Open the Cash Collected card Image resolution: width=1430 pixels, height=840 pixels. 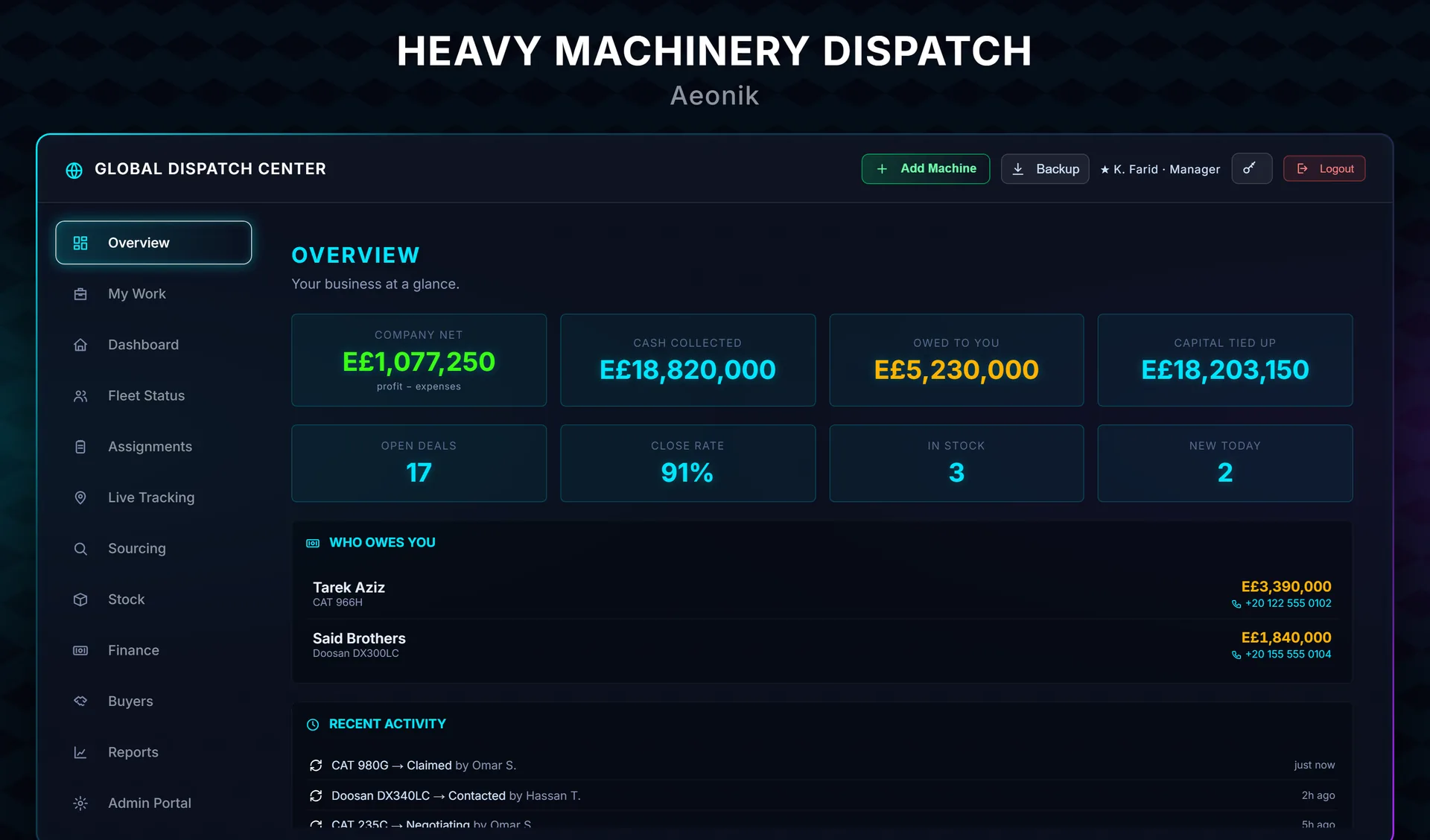click(x=687, y=360)
